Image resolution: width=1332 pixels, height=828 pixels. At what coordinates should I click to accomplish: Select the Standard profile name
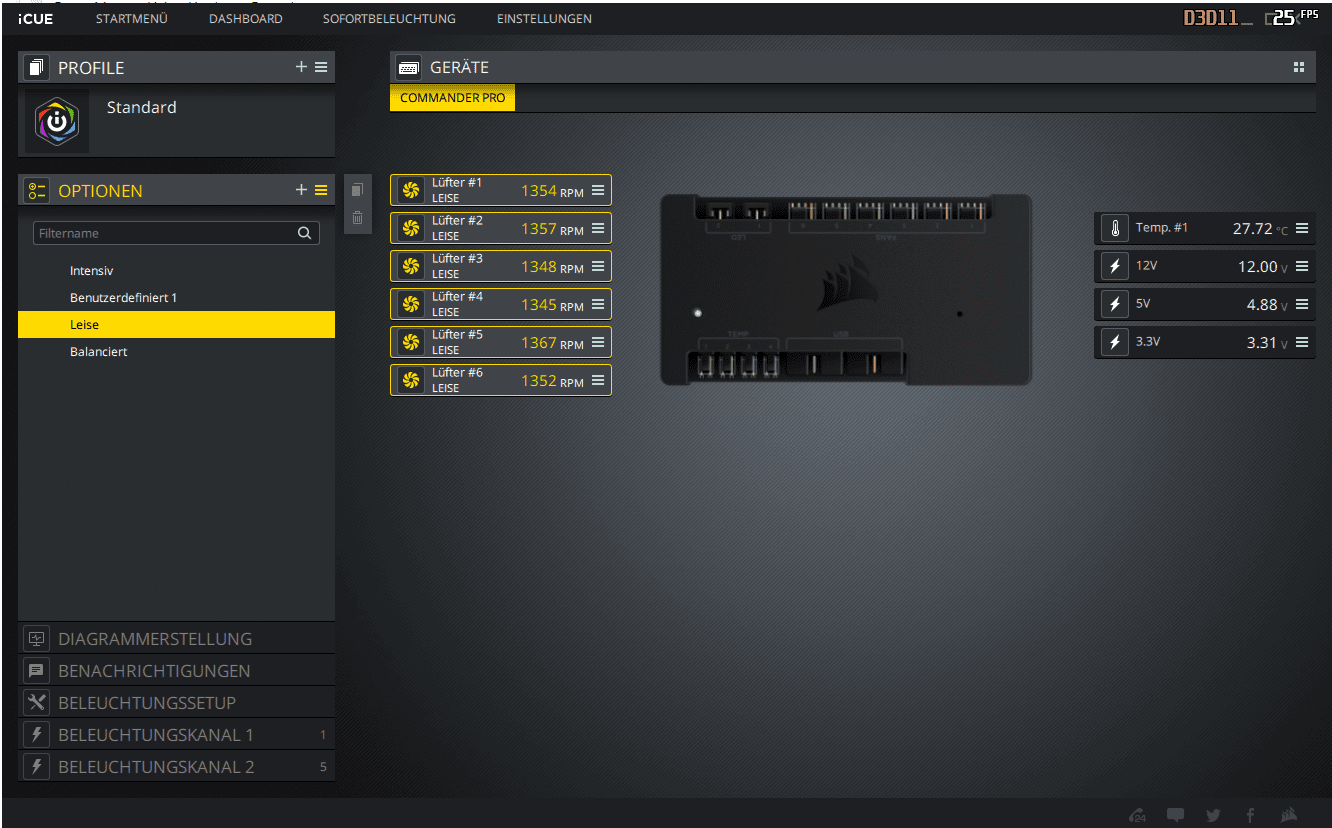(x=141, y=107)
